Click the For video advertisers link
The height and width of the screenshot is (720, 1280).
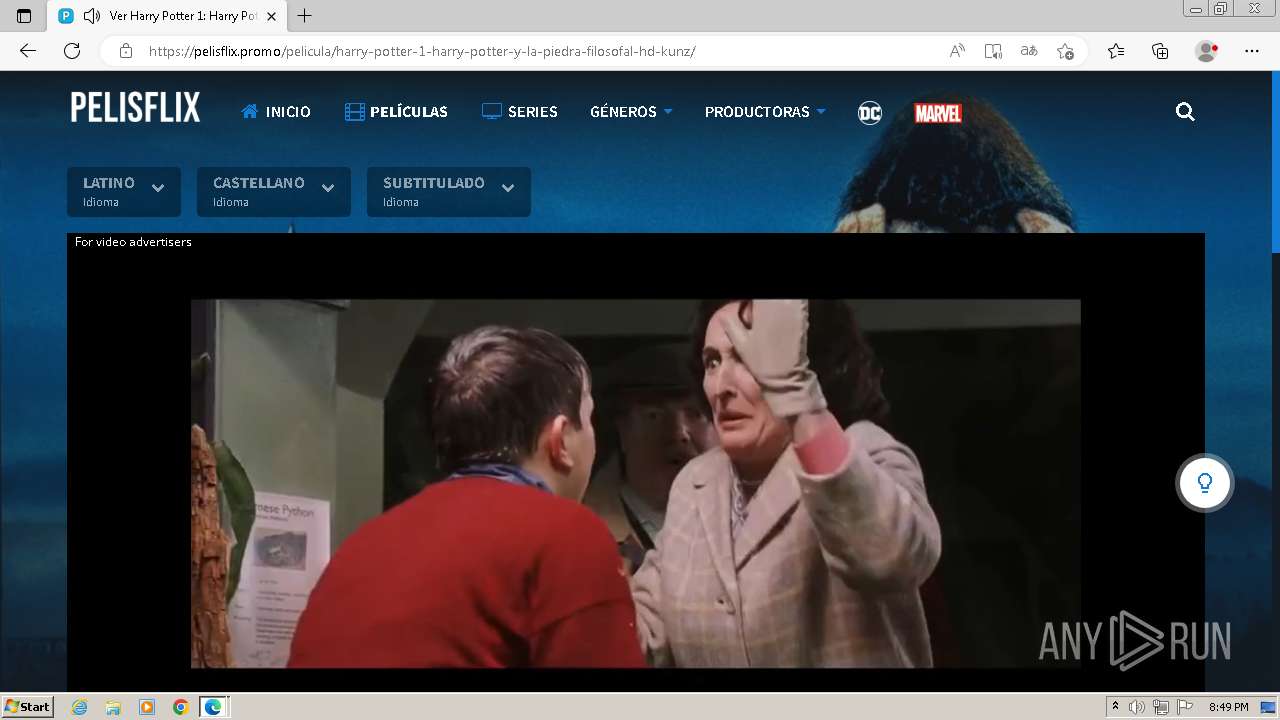tap(133, 242)
